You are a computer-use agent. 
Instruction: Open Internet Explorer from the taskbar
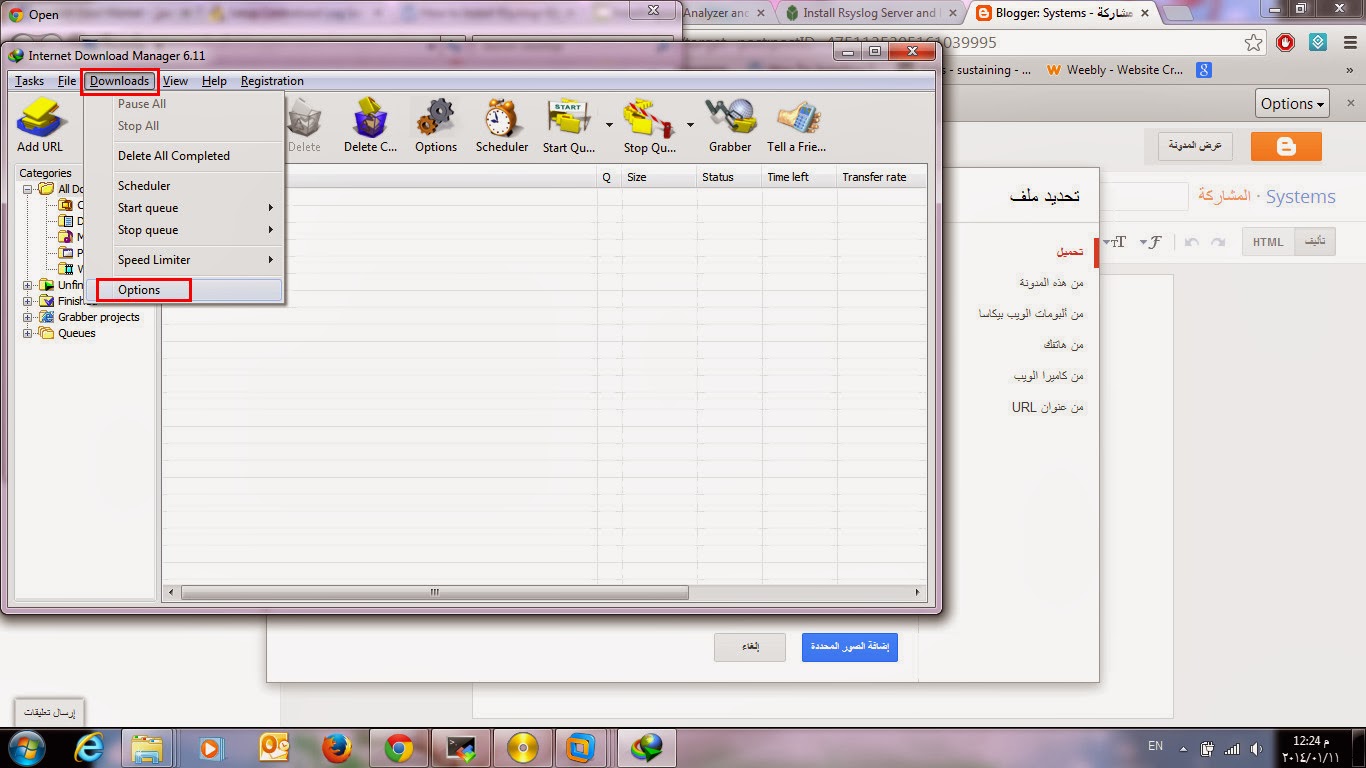(x=89, y=747)
